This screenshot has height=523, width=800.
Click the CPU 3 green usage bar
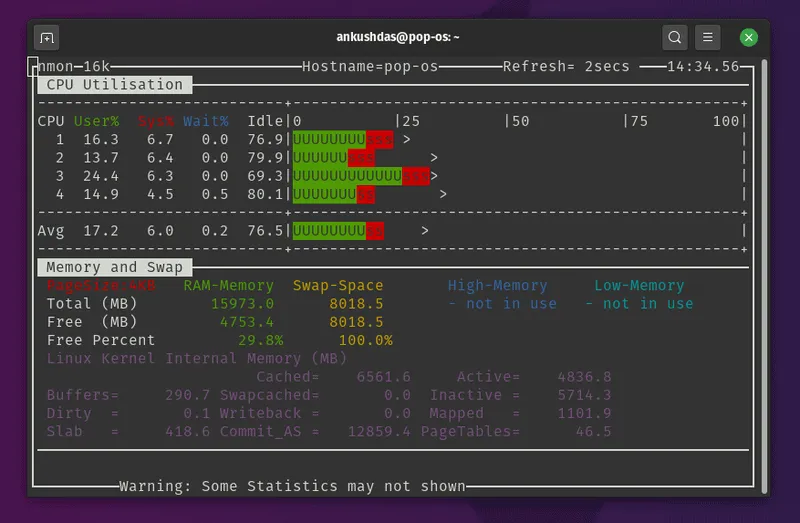click(347, 176)
